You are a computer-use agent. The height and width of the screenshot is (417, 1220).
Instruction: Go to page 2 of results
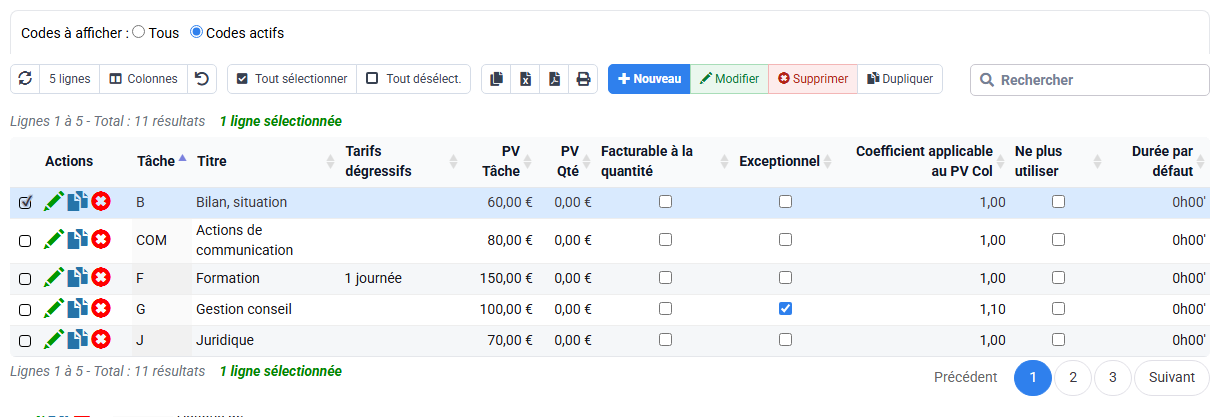point(1073,377)
